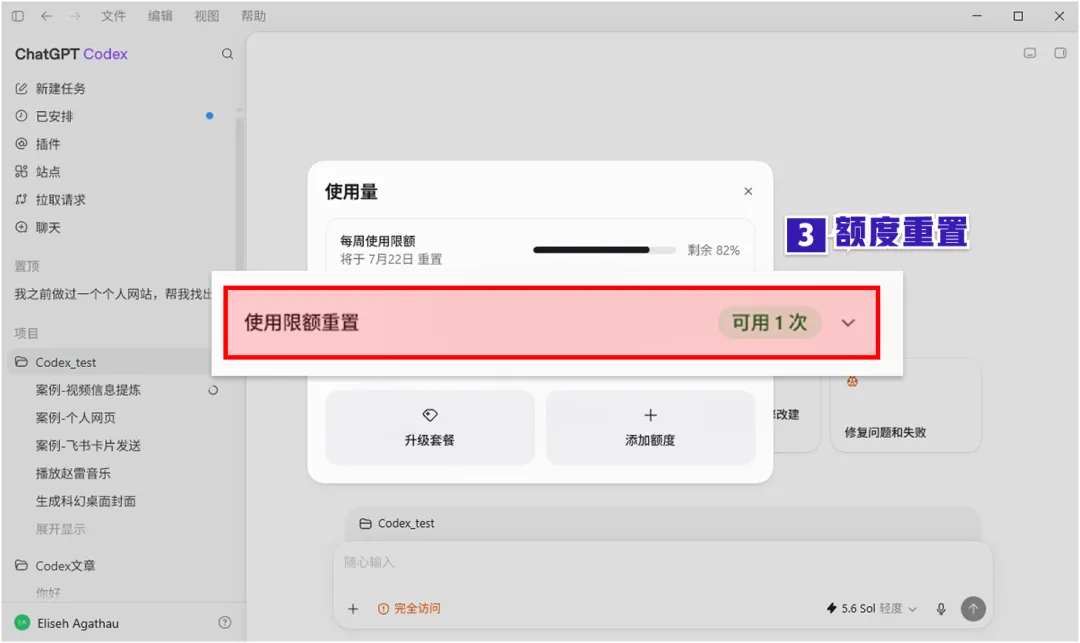Open the task 播放赵雷音乐
Image resolution: width=1080 pixels, height=643 pixels.
(73, 473)
